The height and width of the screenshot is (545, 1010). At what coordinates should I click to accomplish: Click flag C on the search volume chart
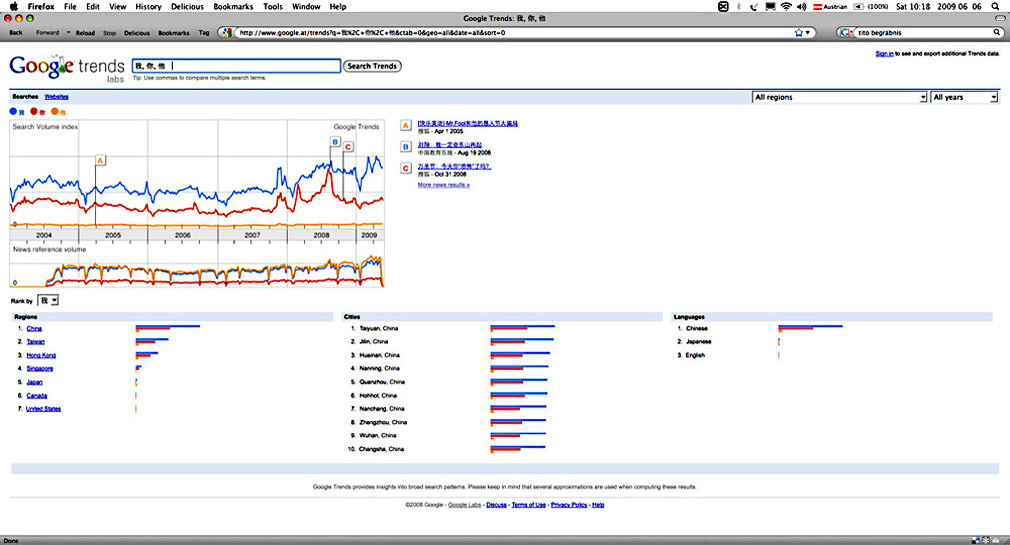(x=348, y=147)
